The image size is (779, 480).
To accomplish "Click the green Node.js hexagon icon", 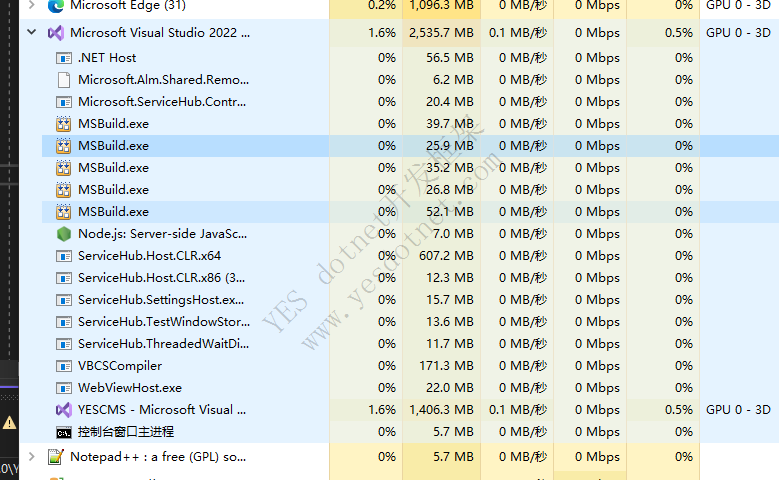I will (64, 234).
